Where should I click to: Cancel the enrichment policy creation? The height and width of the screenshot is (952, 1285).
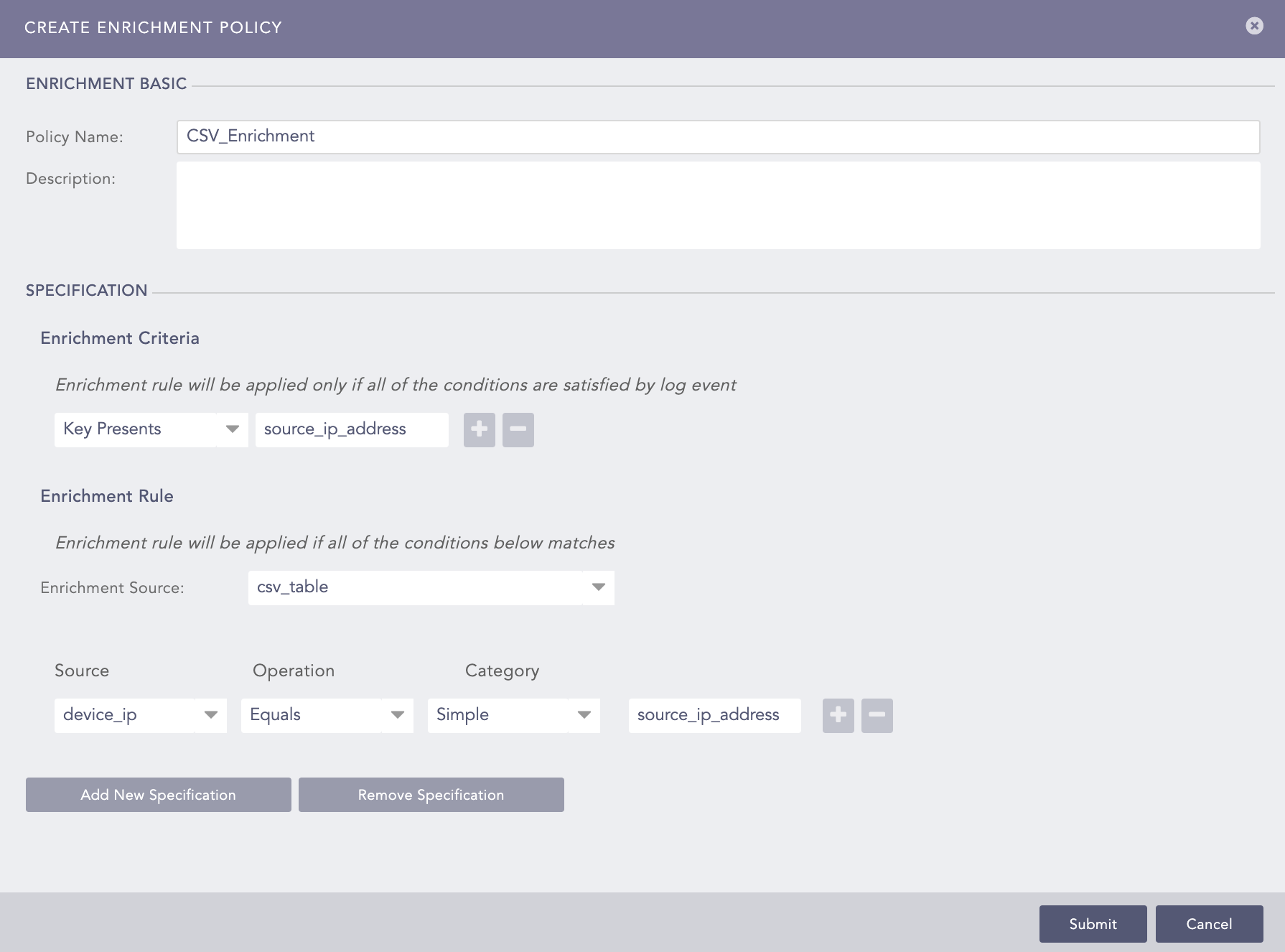[x=1209, y=924]
